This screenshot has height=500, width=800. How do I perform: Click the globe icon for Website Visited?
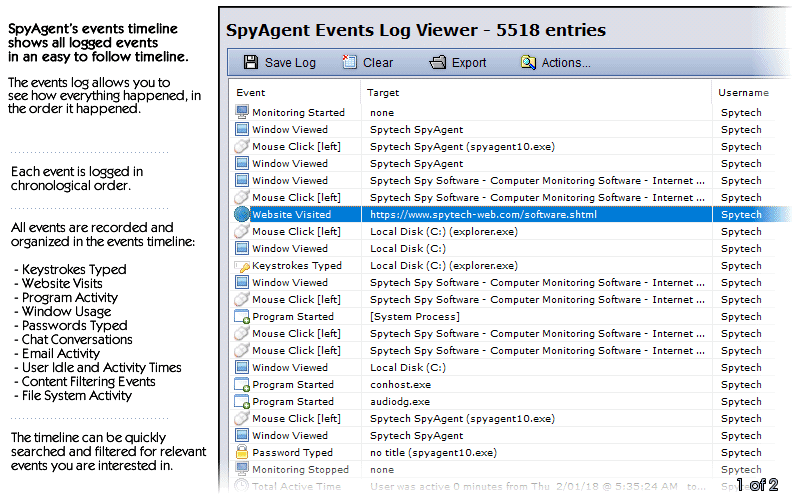[x=241, y=215]
